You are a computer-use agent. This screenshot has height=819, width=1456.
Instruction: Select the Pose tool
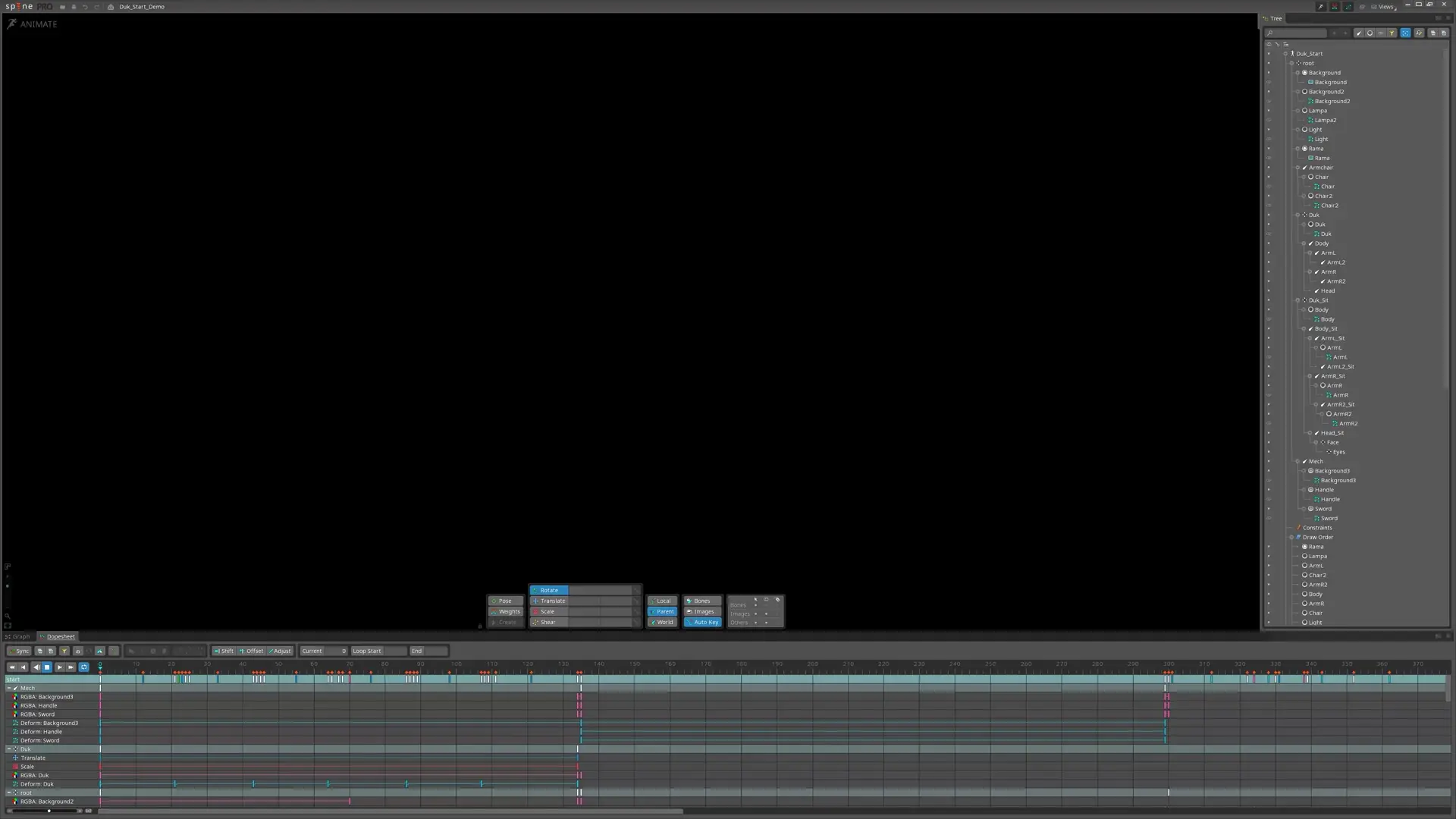click(x=505, y=601)
